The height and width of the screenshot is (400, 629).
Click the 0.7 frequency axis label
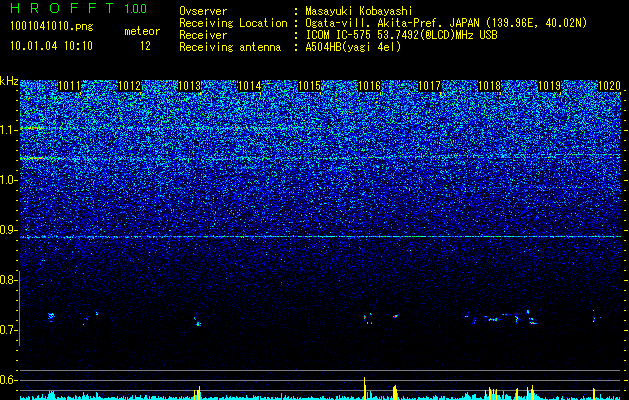[8, 330]
